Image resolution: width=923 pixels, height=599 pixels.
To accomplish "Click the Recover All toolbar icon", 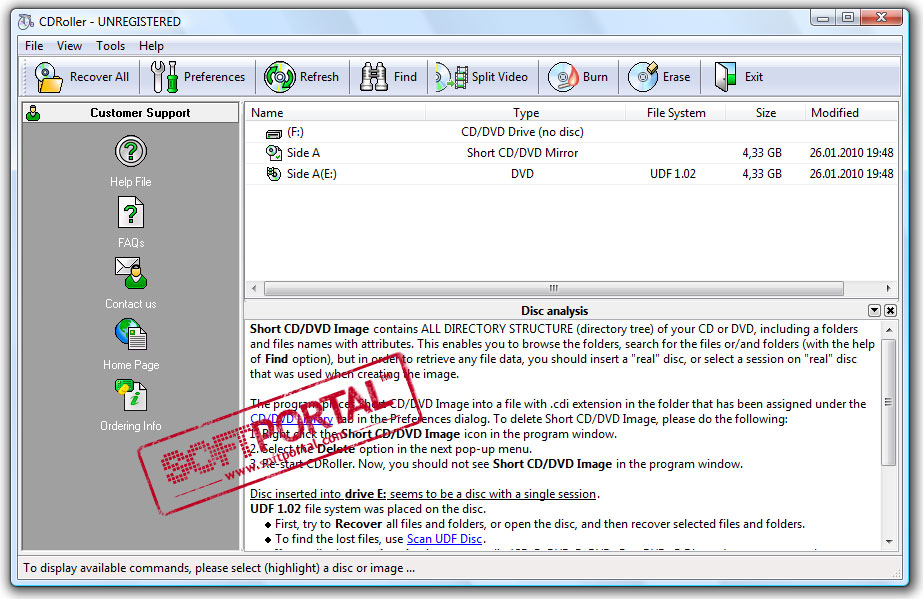I will (48, 77).
